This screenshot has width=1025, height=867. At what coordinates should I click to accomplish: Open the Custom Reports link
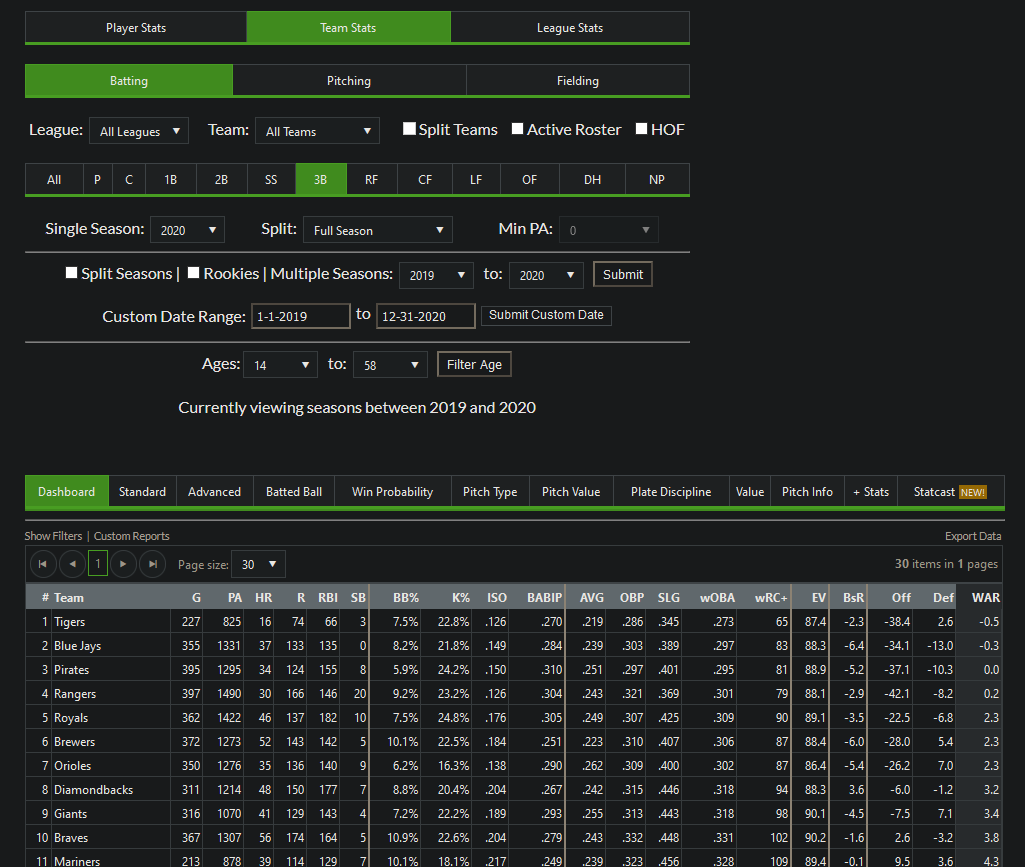(131, 536)
